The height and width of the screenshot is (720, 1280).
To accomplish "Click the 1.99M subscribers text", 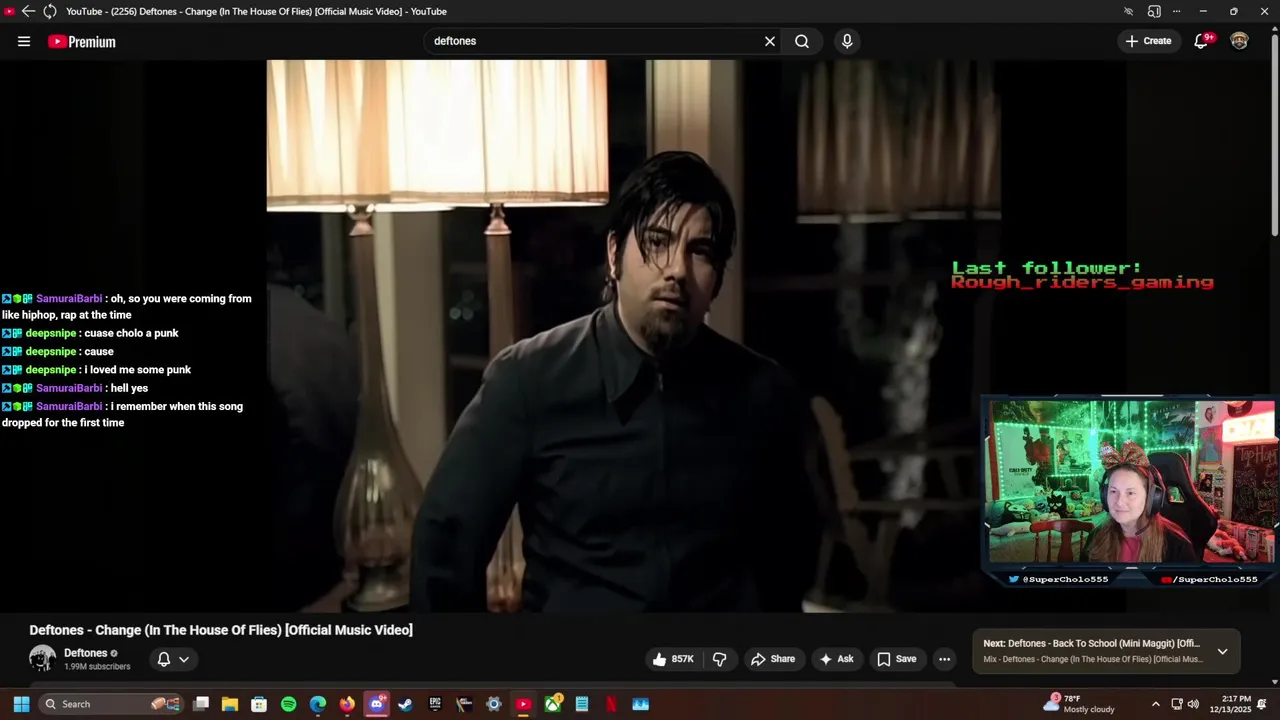I will coord(97,667).
